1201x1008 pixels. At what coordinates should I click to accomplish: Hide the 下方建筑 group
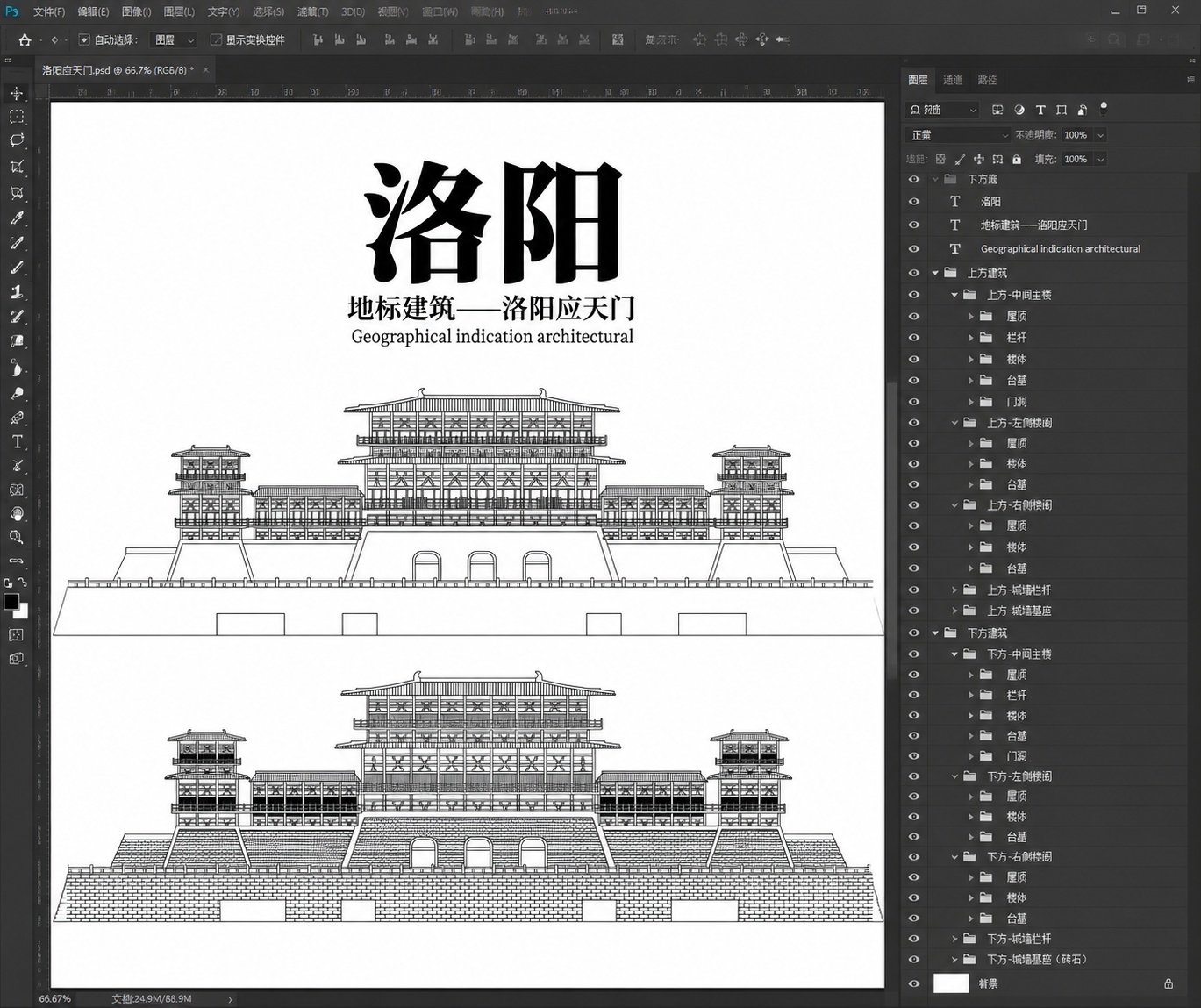point(914,633)
